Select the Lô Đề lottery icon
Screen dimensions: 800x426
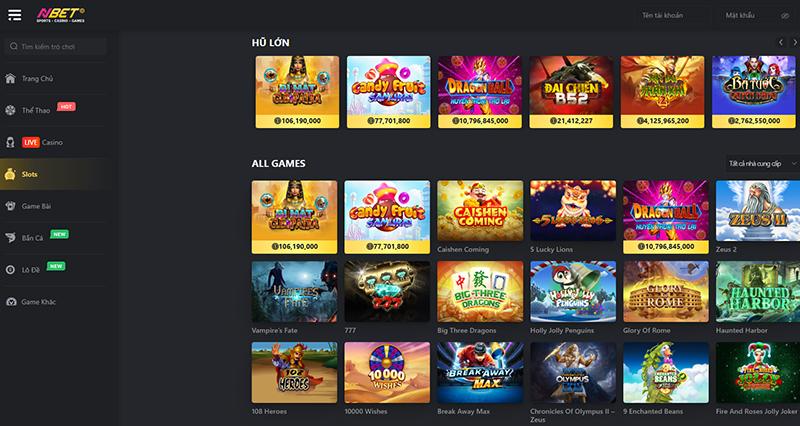(10, 270)
